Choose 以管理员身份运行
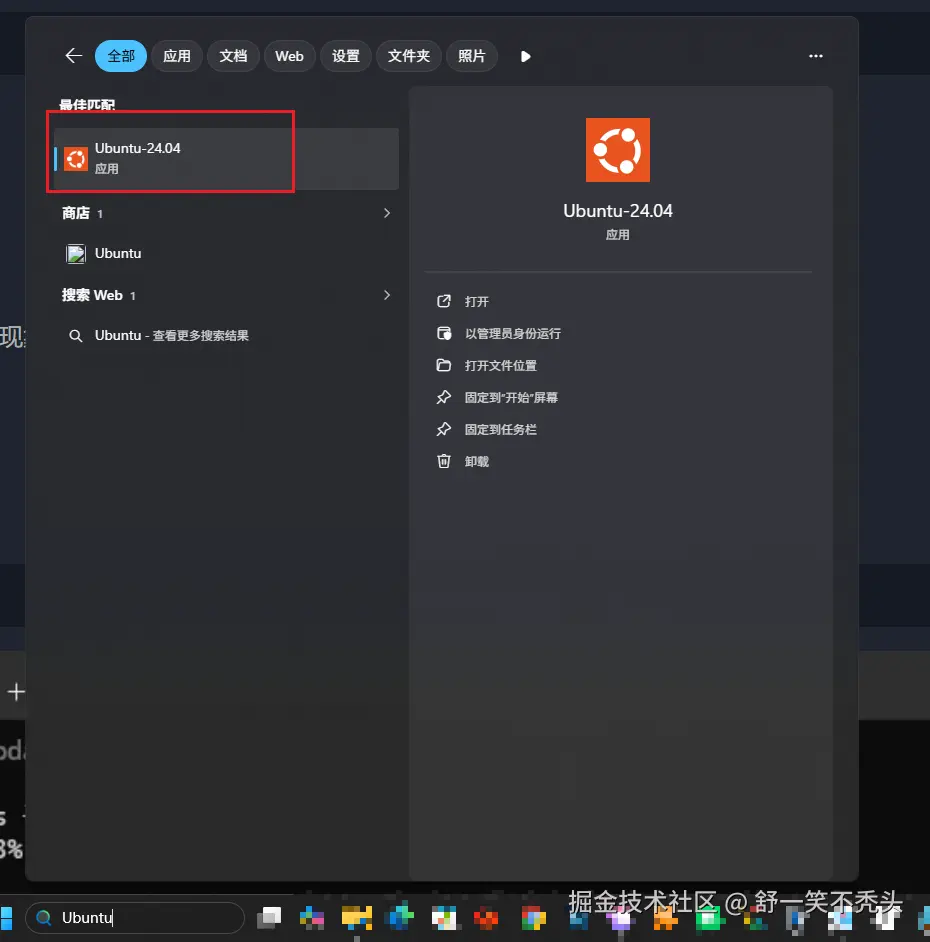 [512, 333]
